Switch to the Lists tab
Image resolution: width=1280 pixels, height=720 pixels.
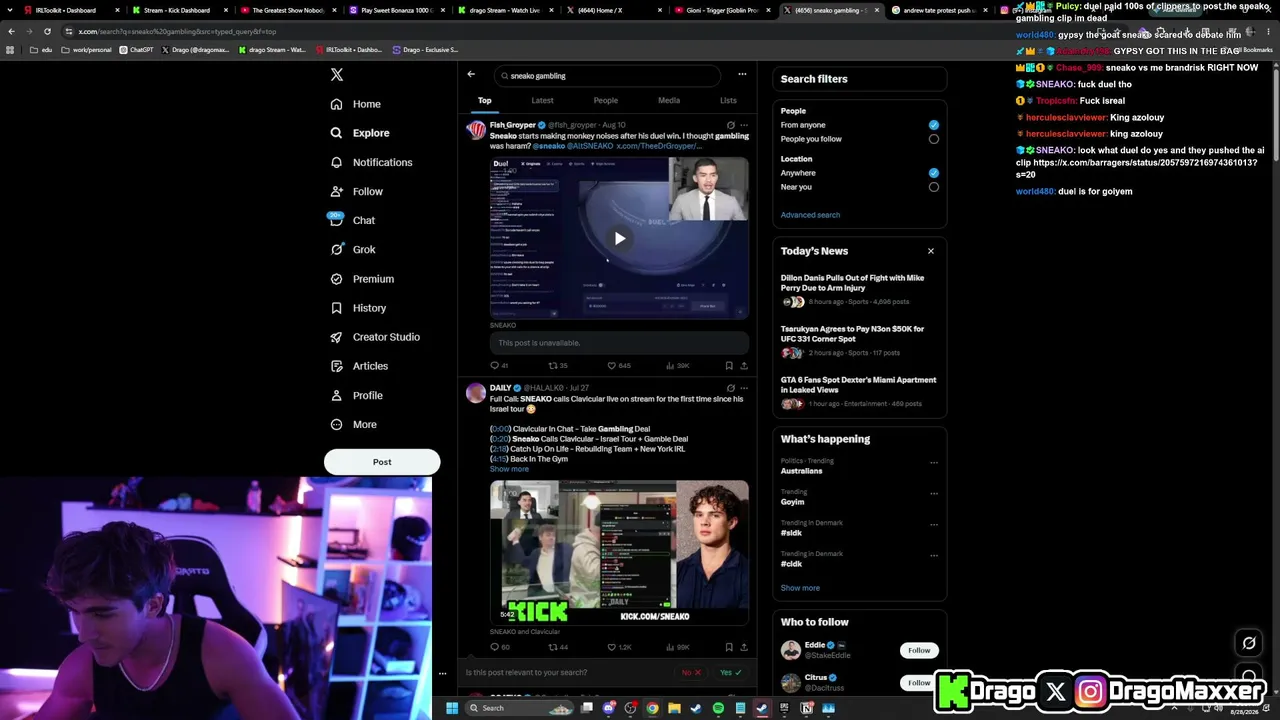pyautogui.click(x=728, y=101)
